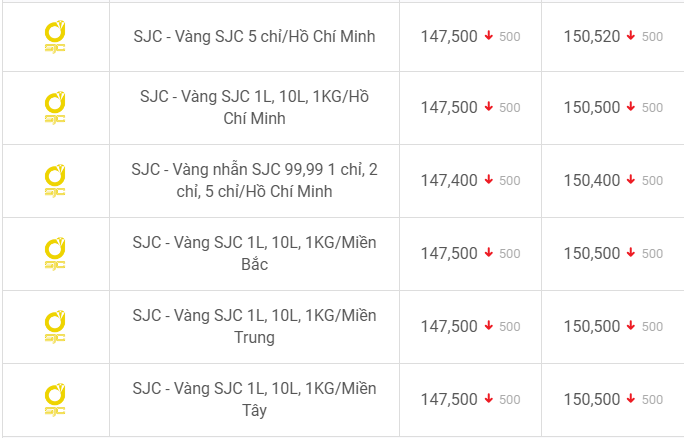
Task: Select SJC 1L, 10L, 1KG/Miền Trung product name
Action: pos(254,326)
